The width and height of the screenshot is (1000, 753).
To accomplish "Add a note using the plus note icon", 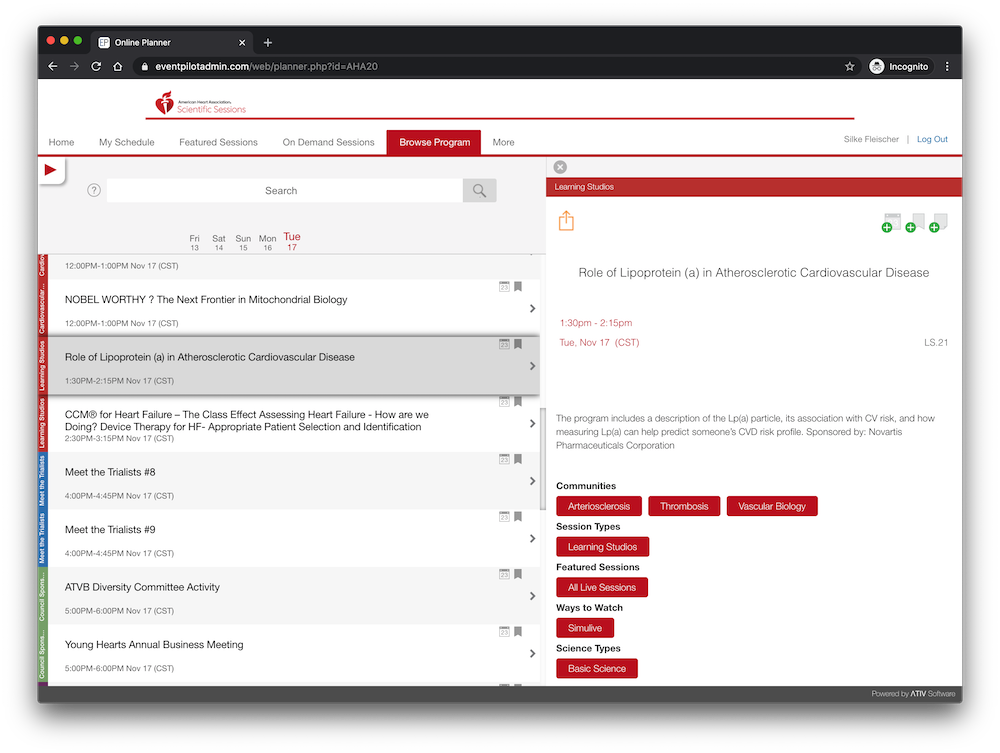I will (x=939, y=223).
